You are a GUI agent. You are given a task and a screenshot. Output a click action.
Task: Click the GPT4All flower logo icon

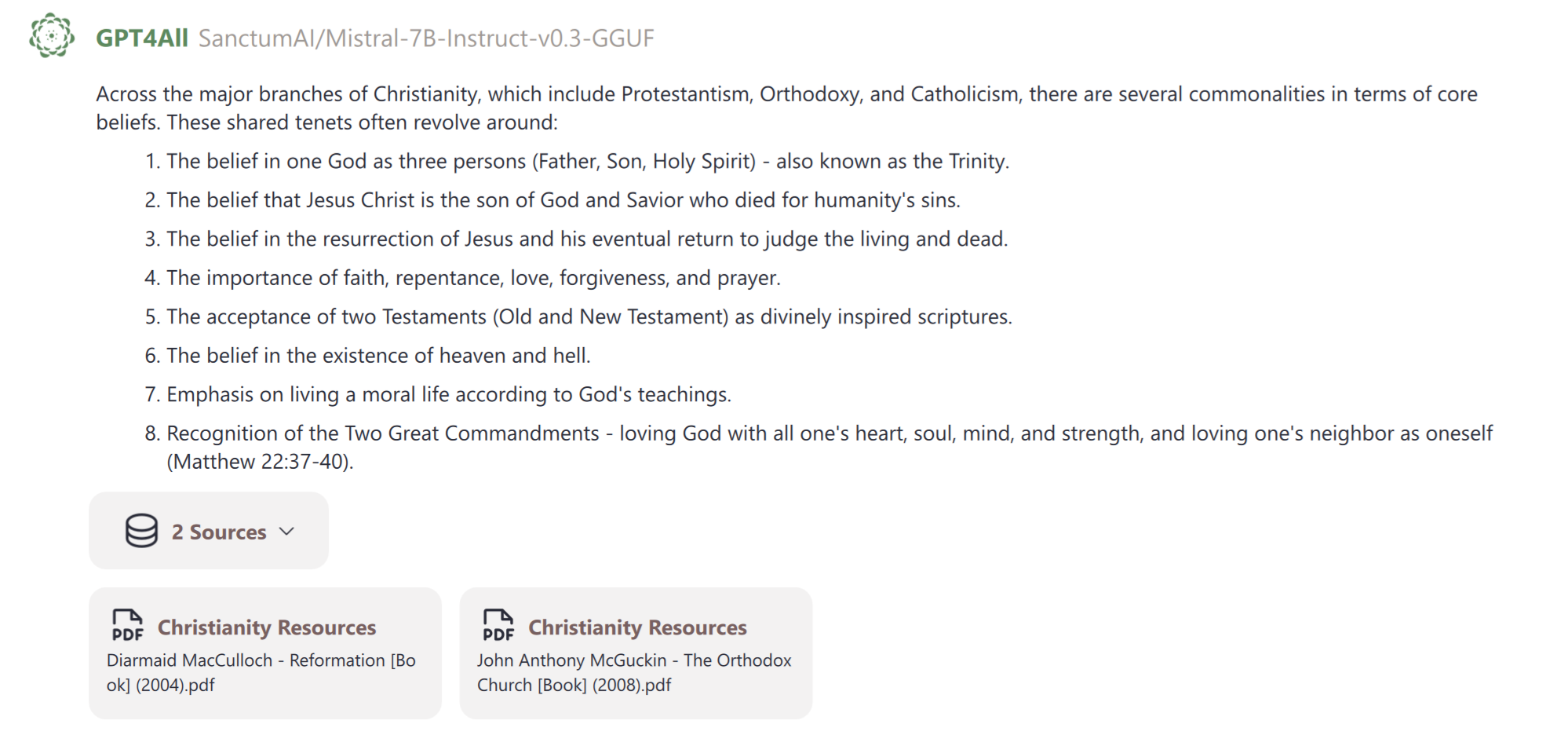pos(52,36)
